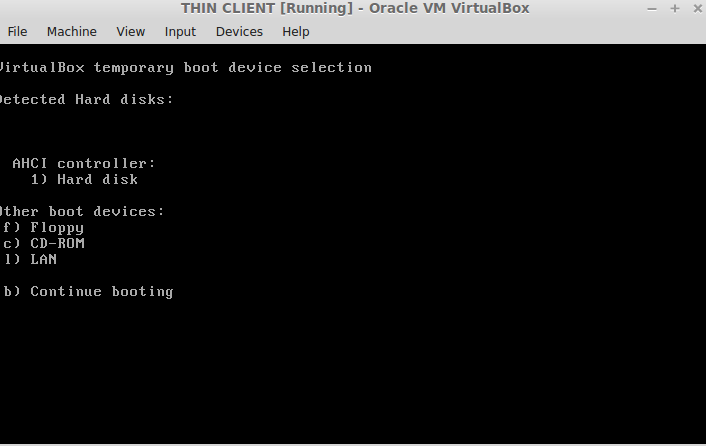Image resolution: width=706 pixels, height=446 pixels.
Task: Open the Machine menu
Action: [x=72, y=32]
